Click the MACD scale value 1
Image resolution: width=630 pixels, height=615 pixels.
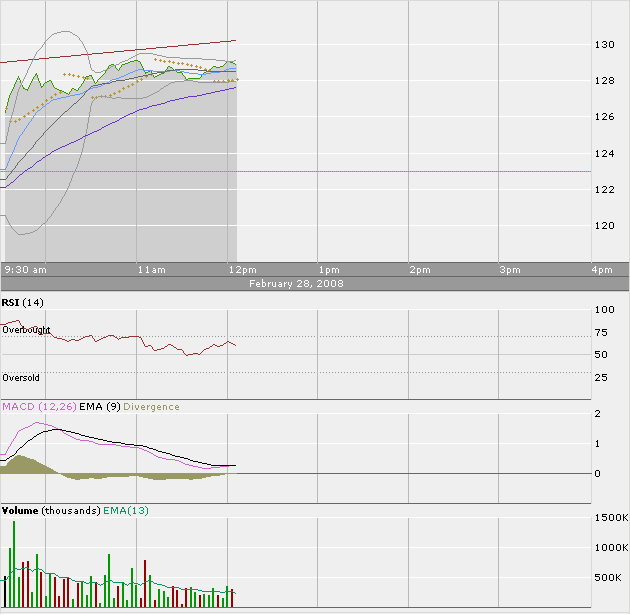tap(597, 444)
